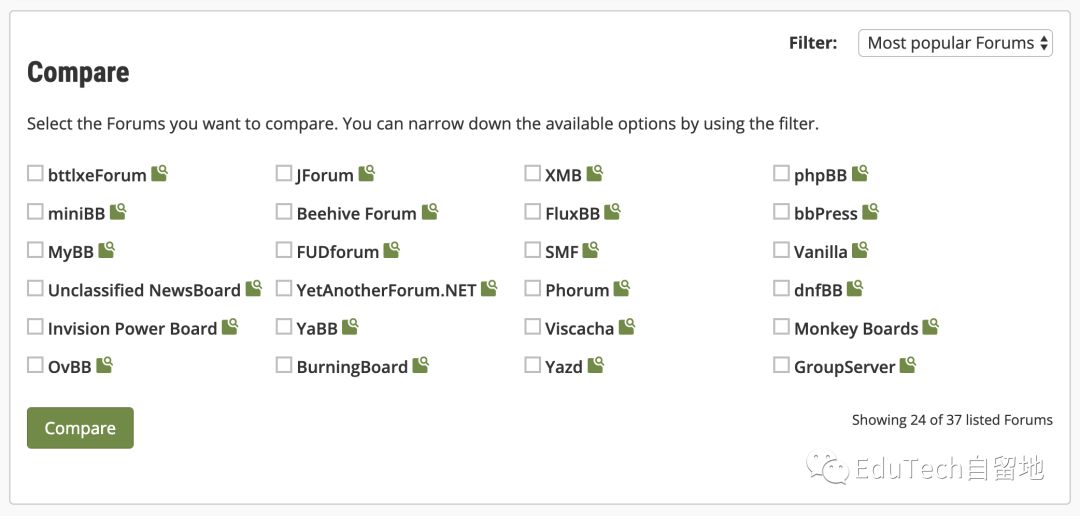
Task: Click details icon next to Beehive Forum
Action: [430, 211]
